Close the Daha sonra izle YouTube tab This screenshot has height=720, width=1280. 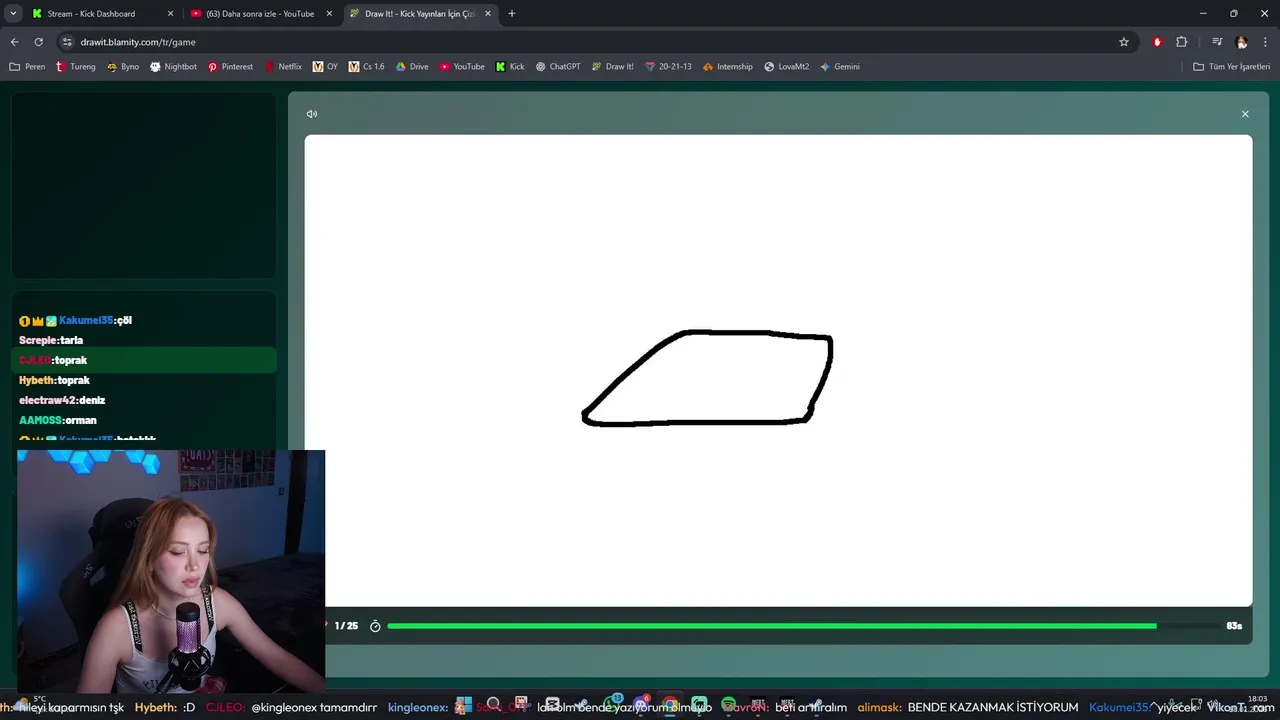[x=329, y=14]
